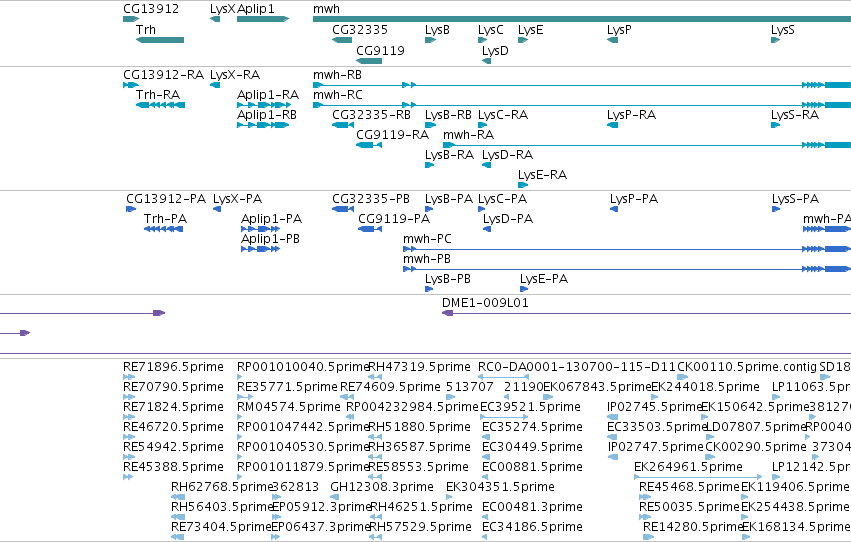Select the LysC-PA protein

[482, 209]
